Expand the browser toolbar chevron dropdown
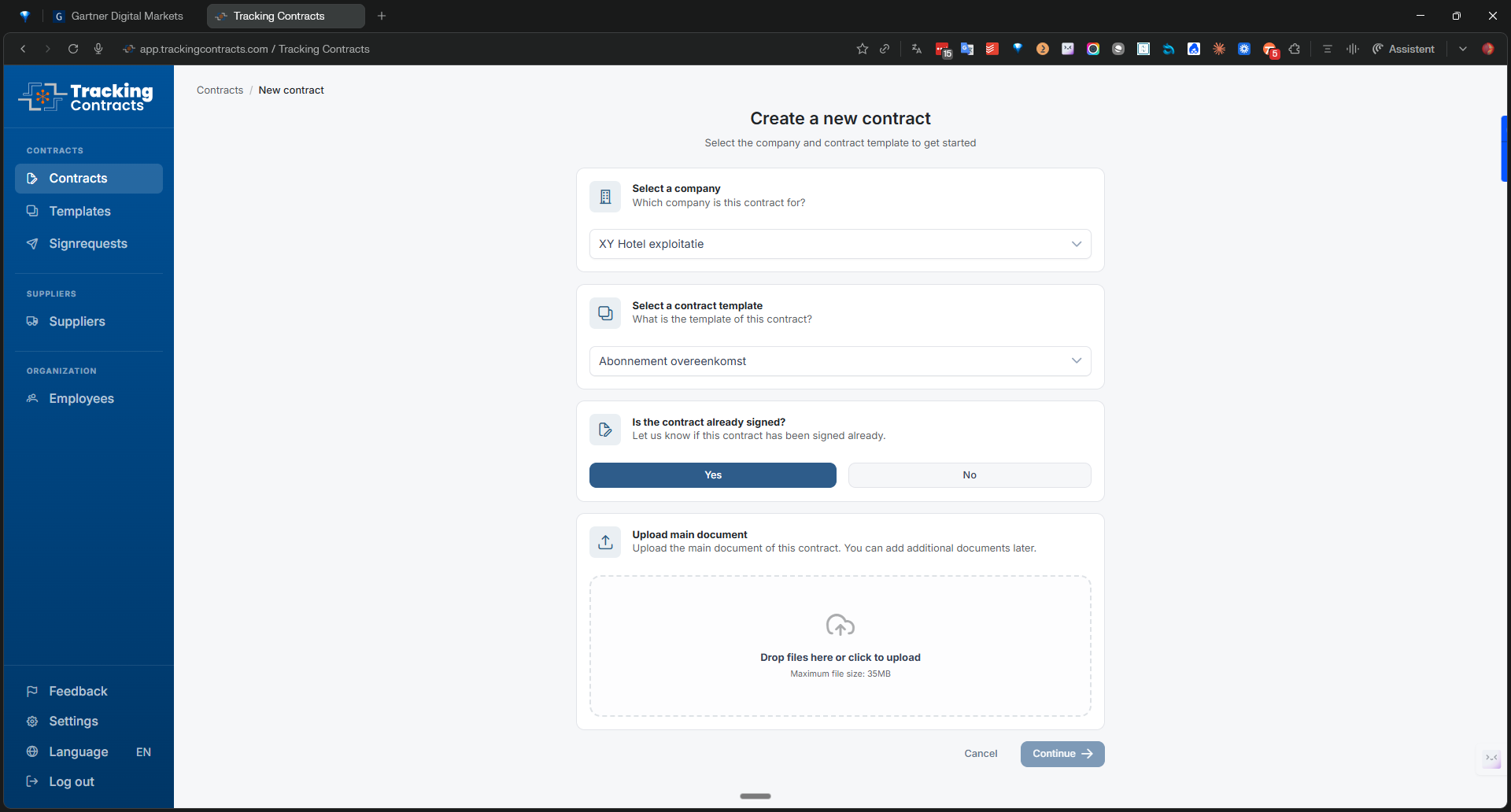1511x812 pixels. (x=1463, y=49)
